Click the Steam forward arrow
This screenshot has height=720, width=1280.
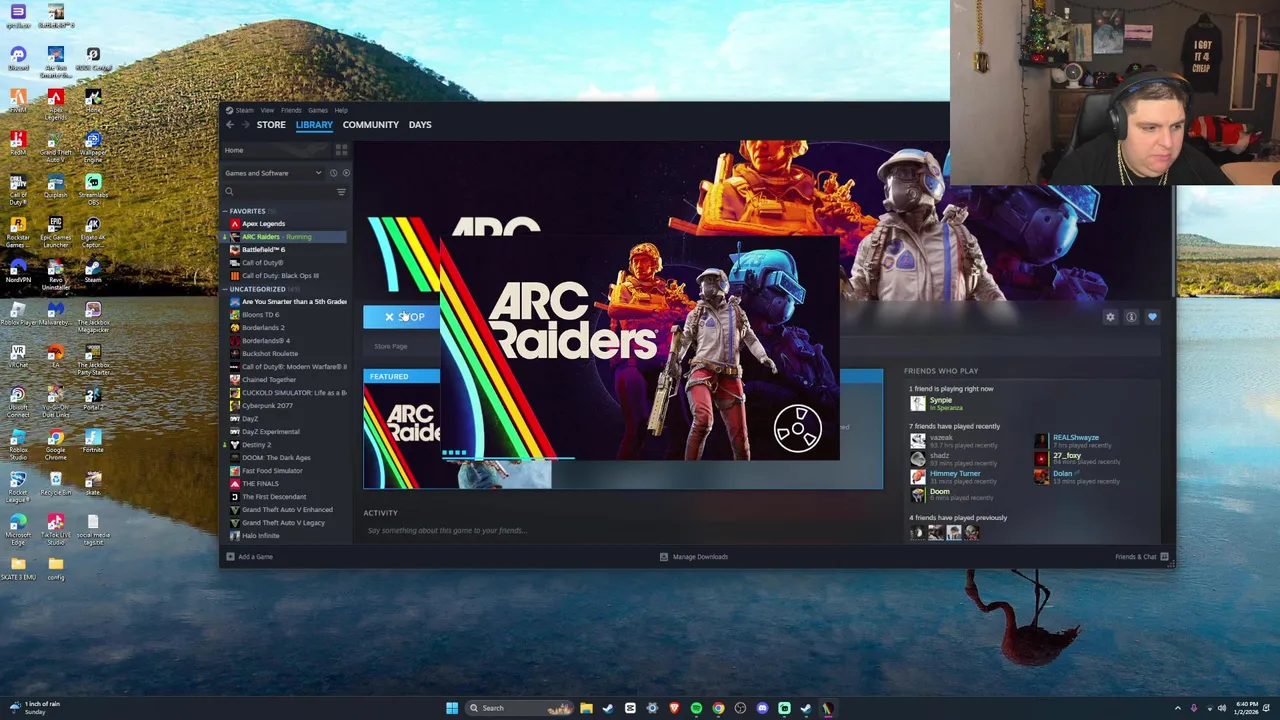coord(246,125)
